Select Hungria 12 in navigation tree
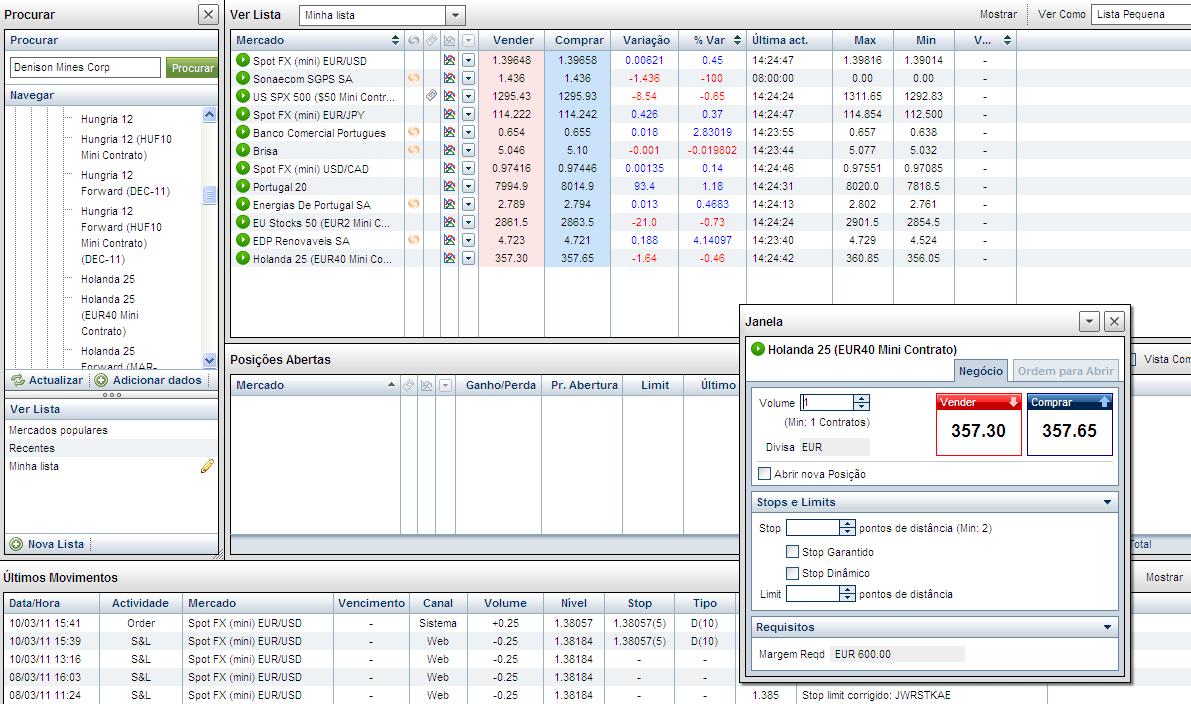The width and height of the screenshot is (1191, 704). pos(106,118)
